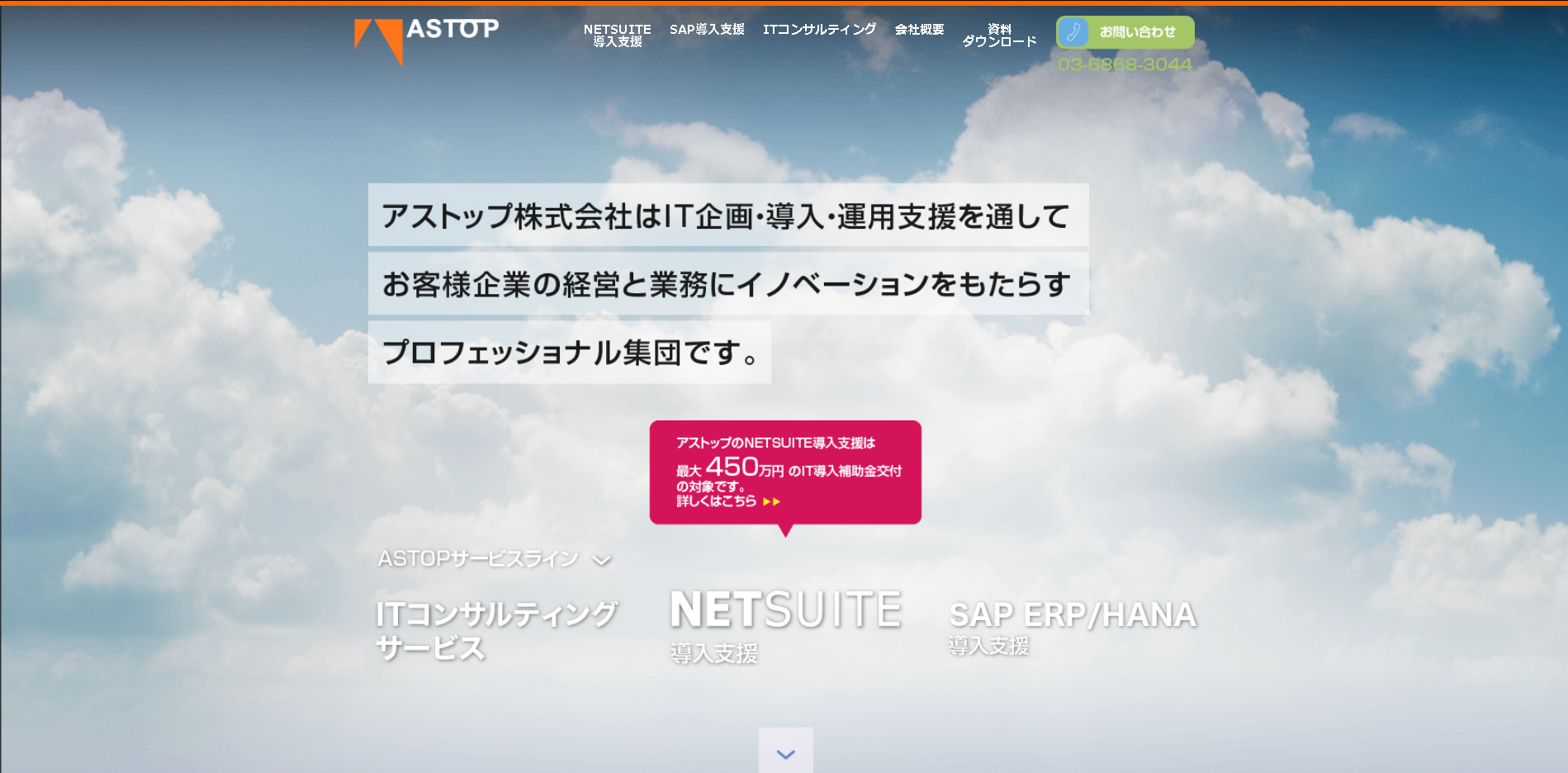Go to the ITコンサルティング nav page

click(x=819, y=30)
